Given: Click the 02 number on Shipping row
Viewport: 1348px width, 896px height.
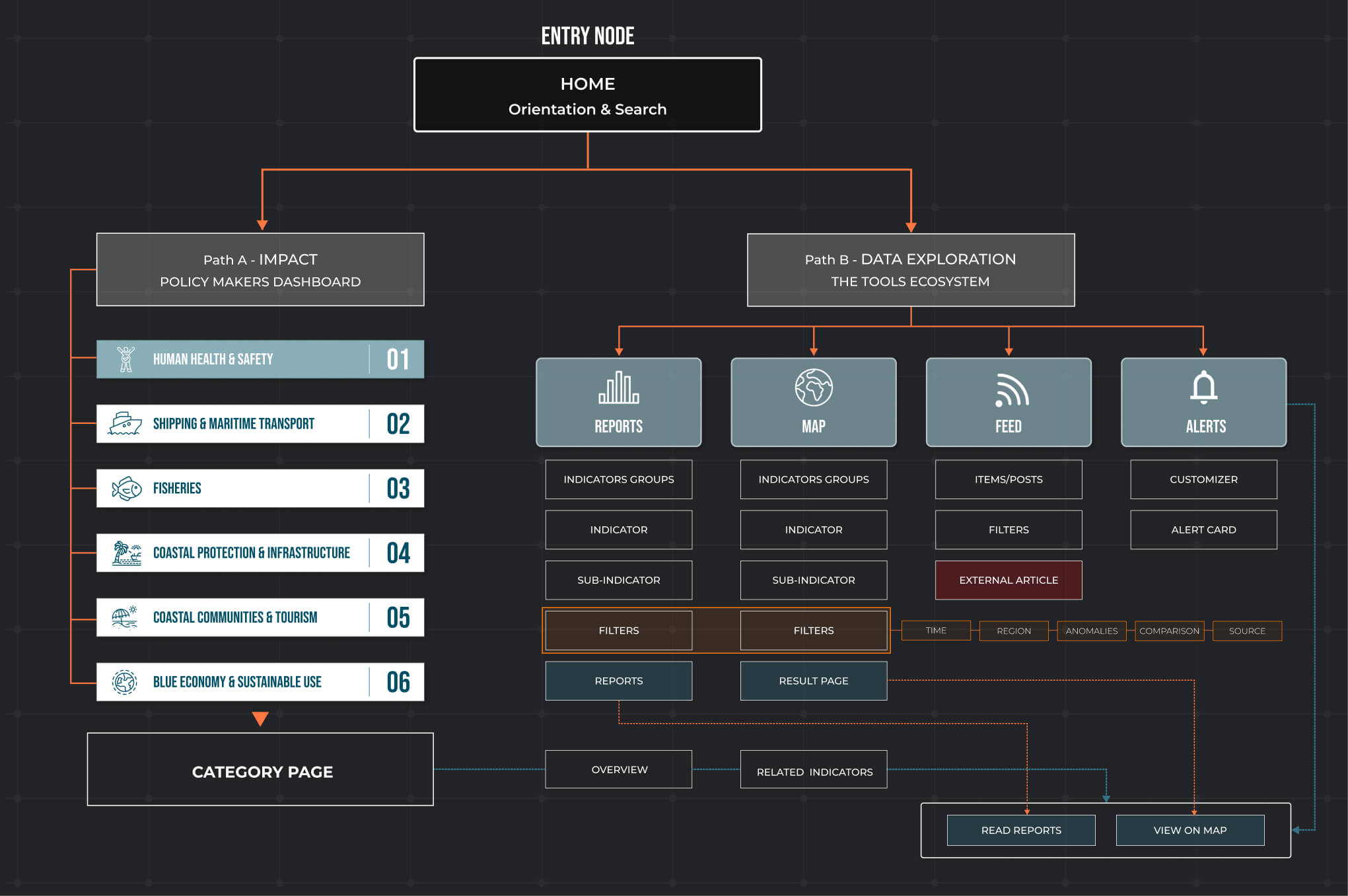Looking at the screenshot, I should pyautogui.click(x=398, y=424).
